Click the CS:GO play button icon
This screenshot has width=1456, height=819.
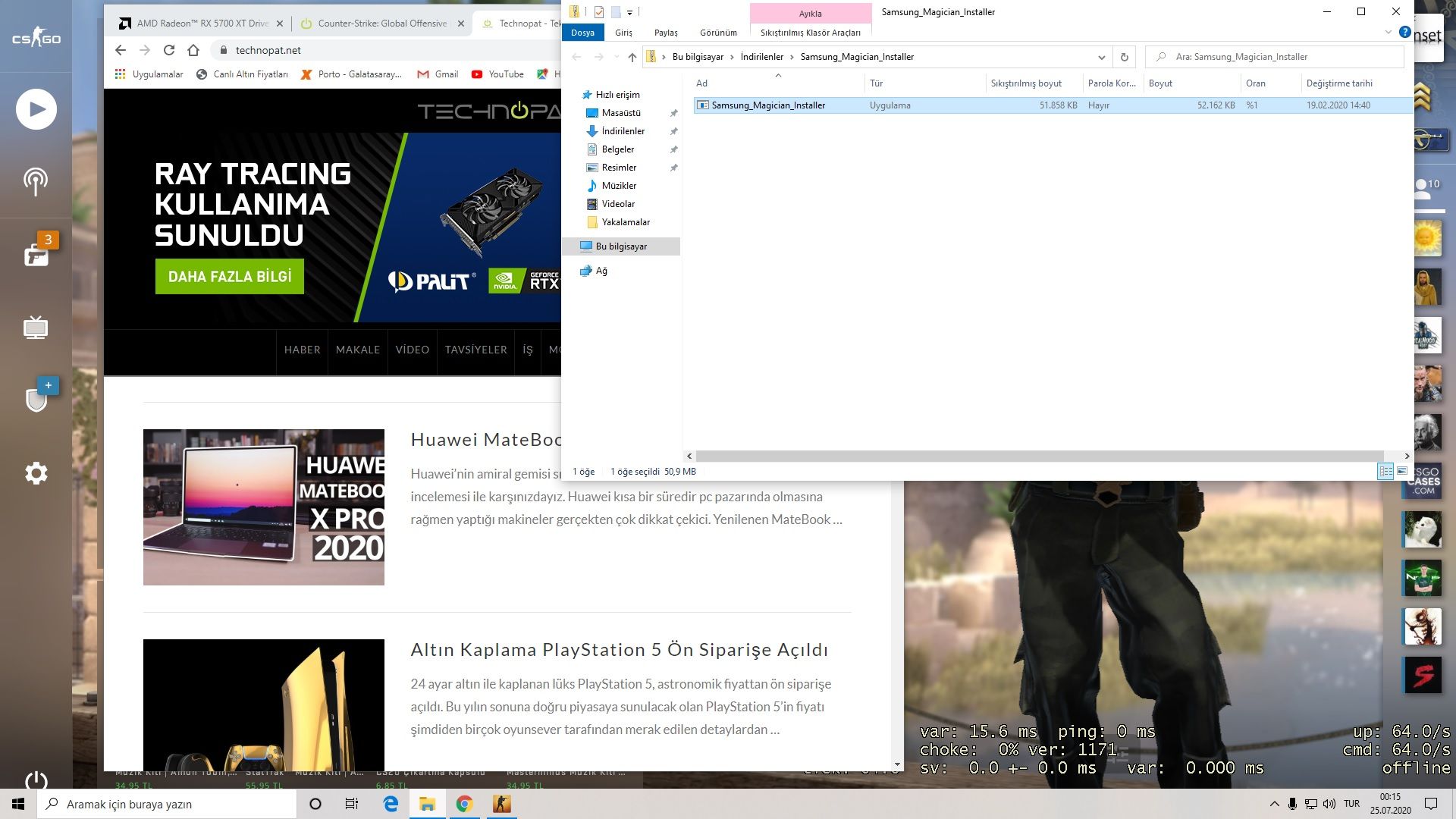[36, 109]
